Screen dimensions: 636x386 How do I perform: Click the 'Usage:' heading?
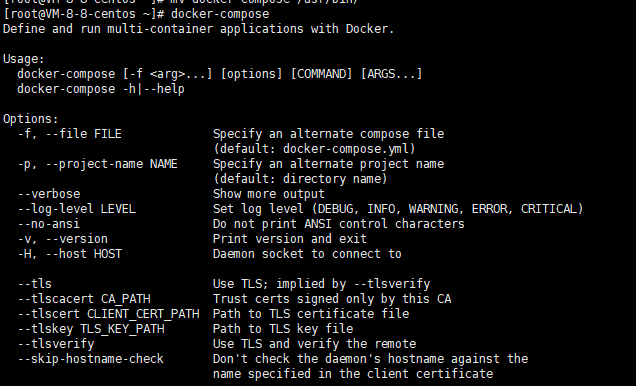pos(24,59)
